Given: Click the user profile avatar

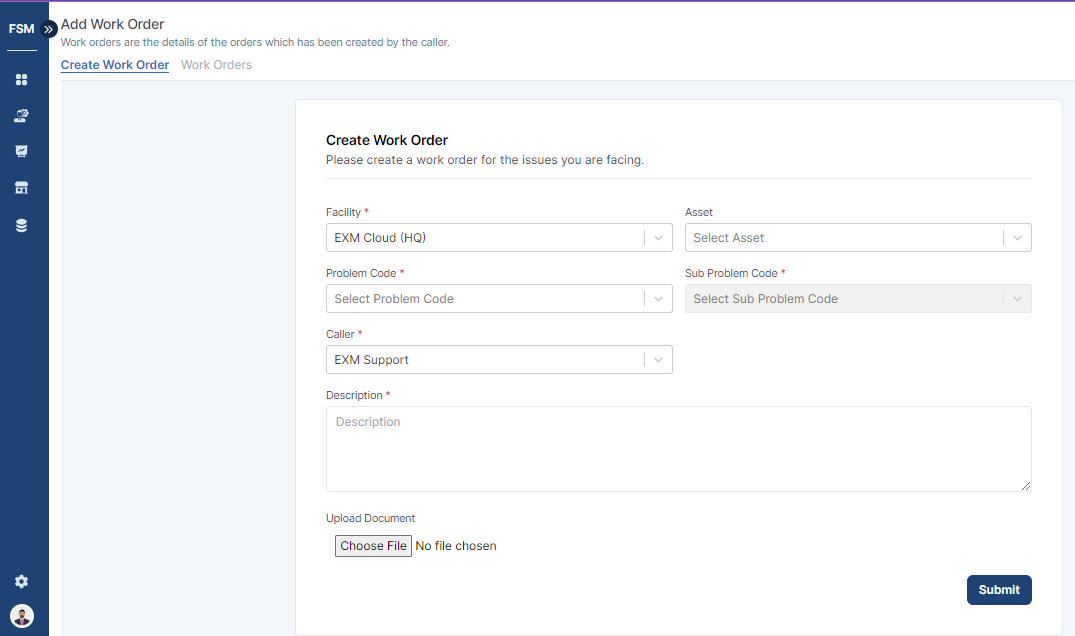Looking at the screenshot, I should coord(22,615).
